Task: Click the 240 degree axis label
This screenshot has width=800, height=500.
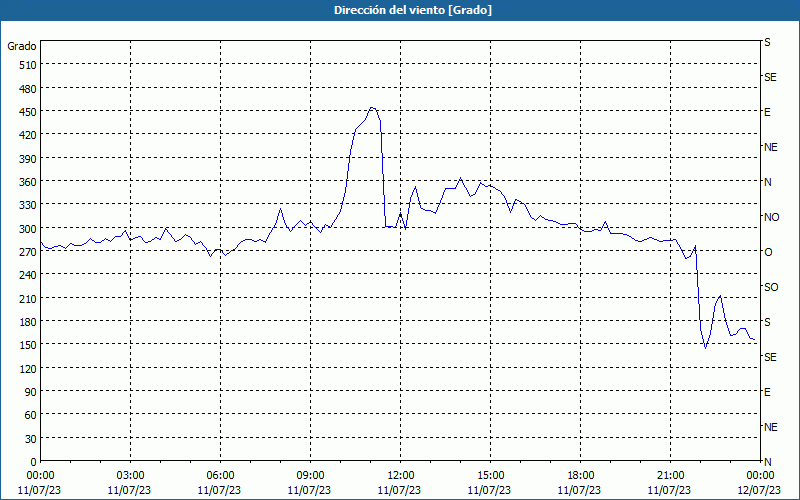Action: coord(28,275)
